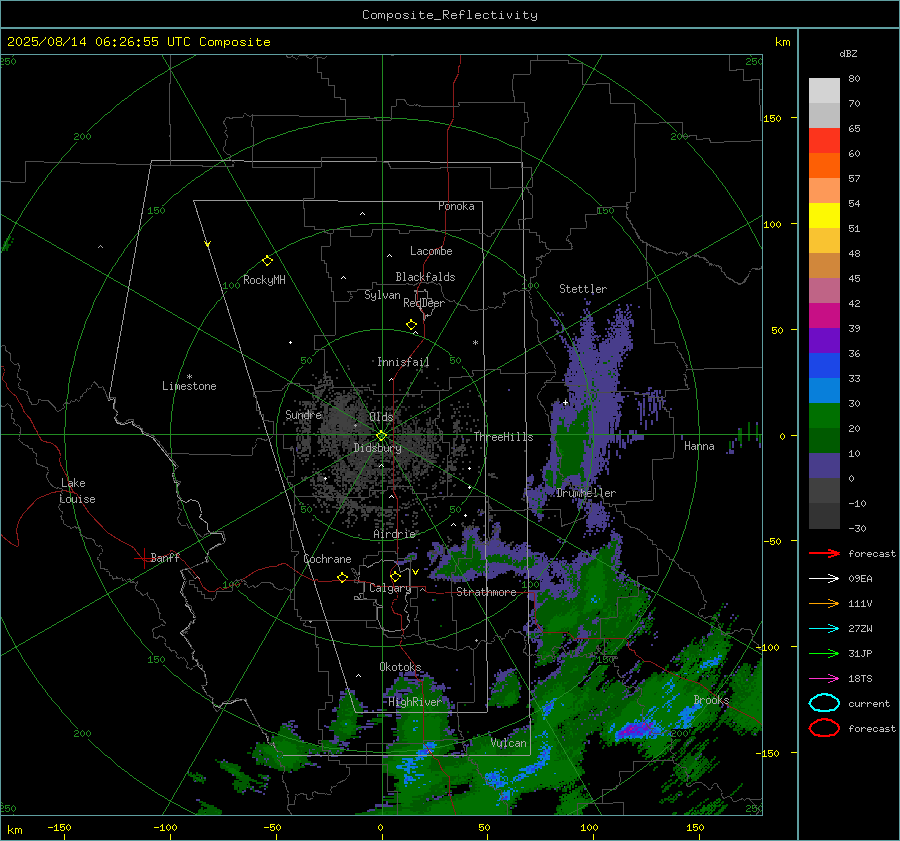This screenshot has width=900, height=841.
Task: Click the Blackfalds city label
Action: (425, 277)
